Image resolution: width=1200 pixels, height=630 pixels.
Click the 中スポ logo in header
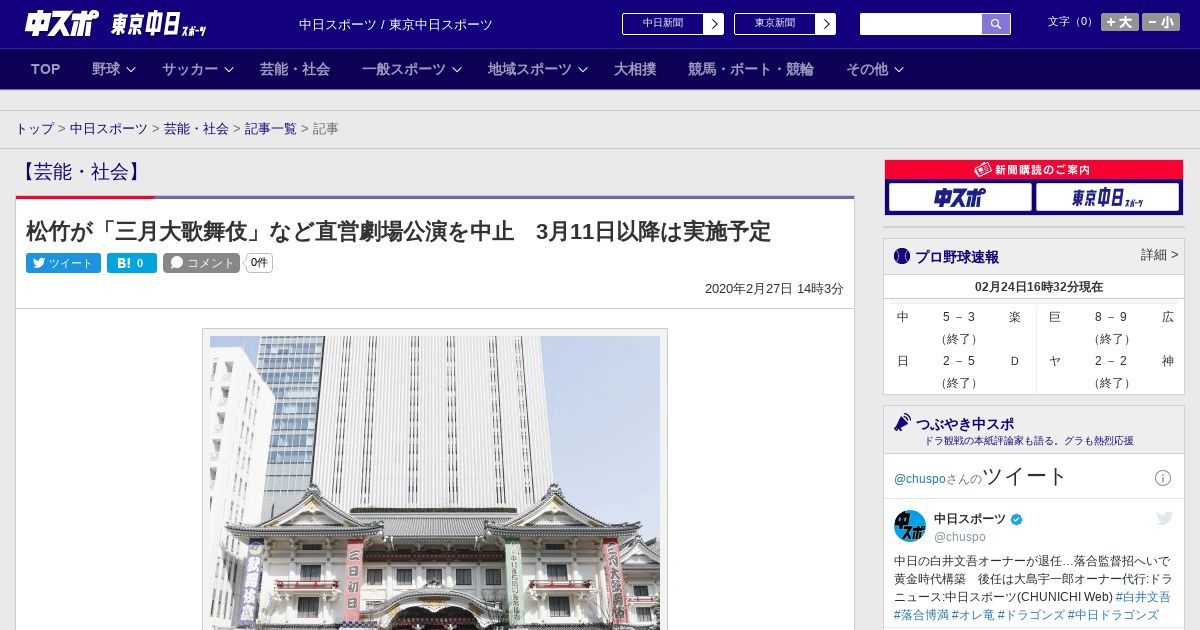coord(61,23)
